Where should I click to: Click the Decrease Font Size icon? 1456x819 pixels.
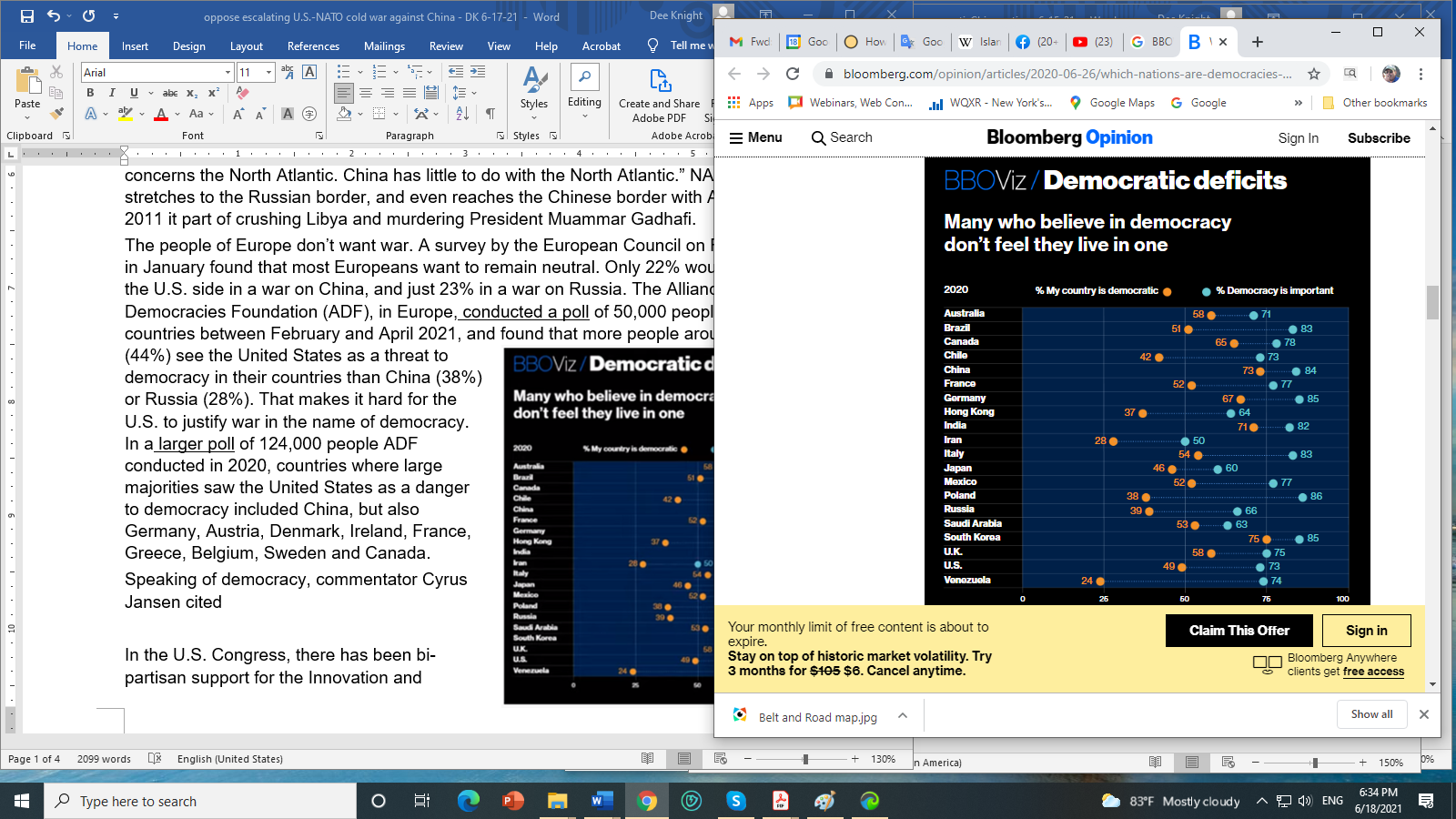pyautogui.click(x=259, y=114)
